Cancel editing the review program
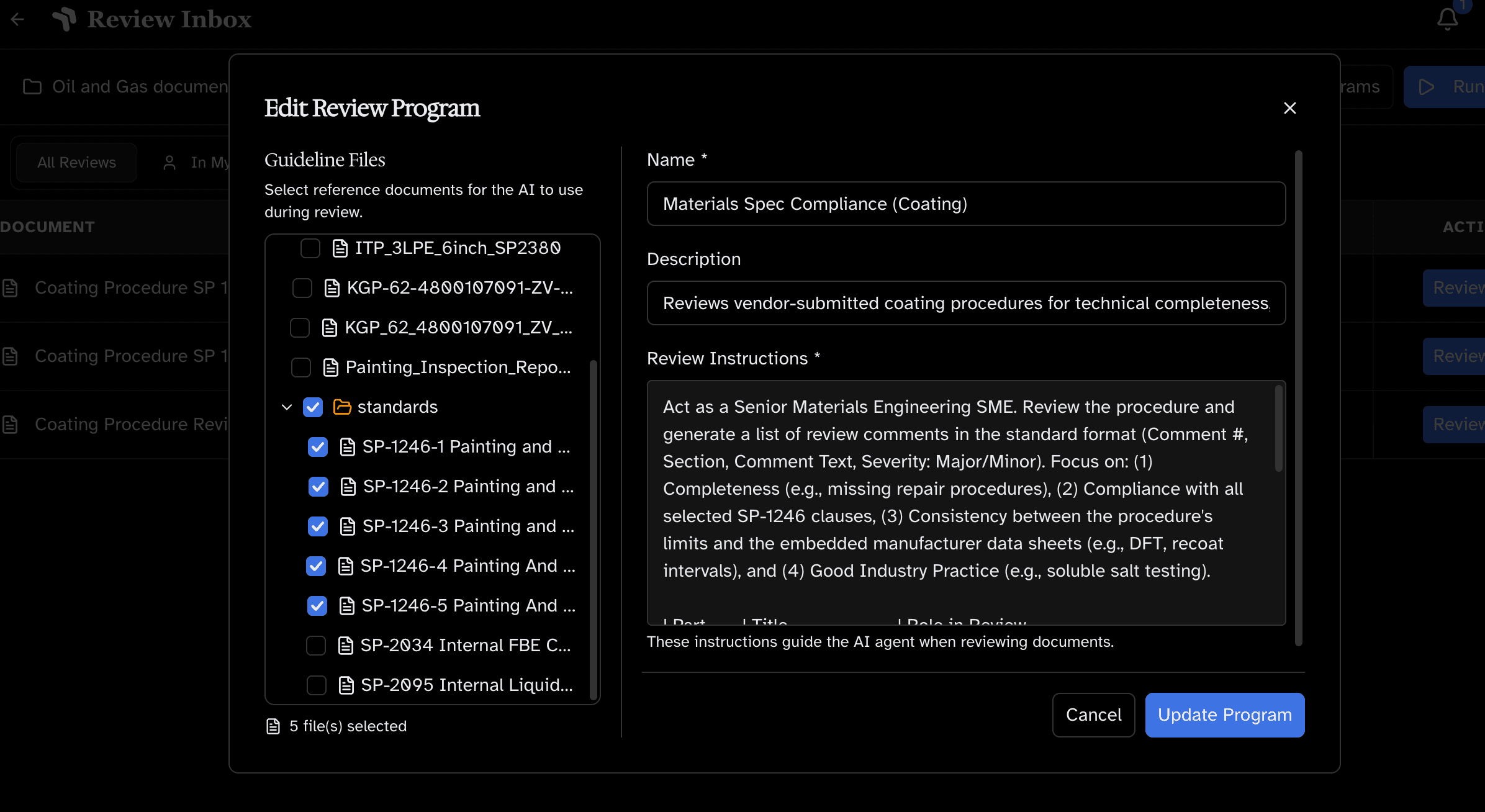Screen dimensions: 1485x812 tap(1093, 715)
